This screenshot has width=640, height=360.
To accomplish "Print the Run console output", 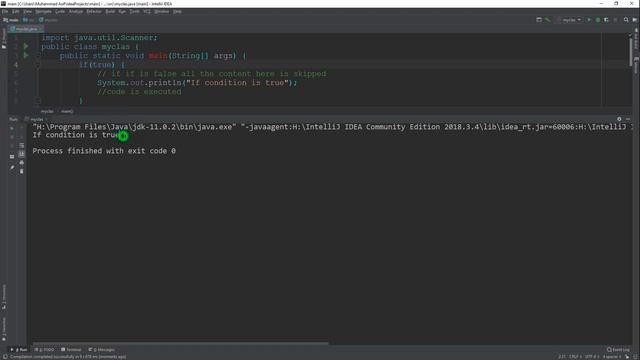I will pyautogui.click(x=22, y=162).
